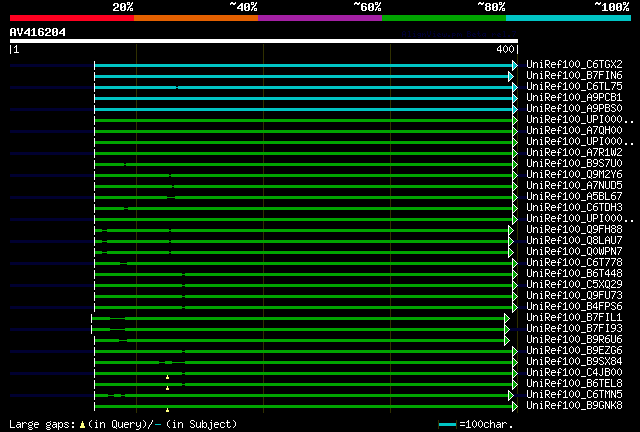Click the yellow query-gap marker under the B9GNK8 bar
Image resolution: width=640 pixels, height=432 pixels.
(167, 410)
